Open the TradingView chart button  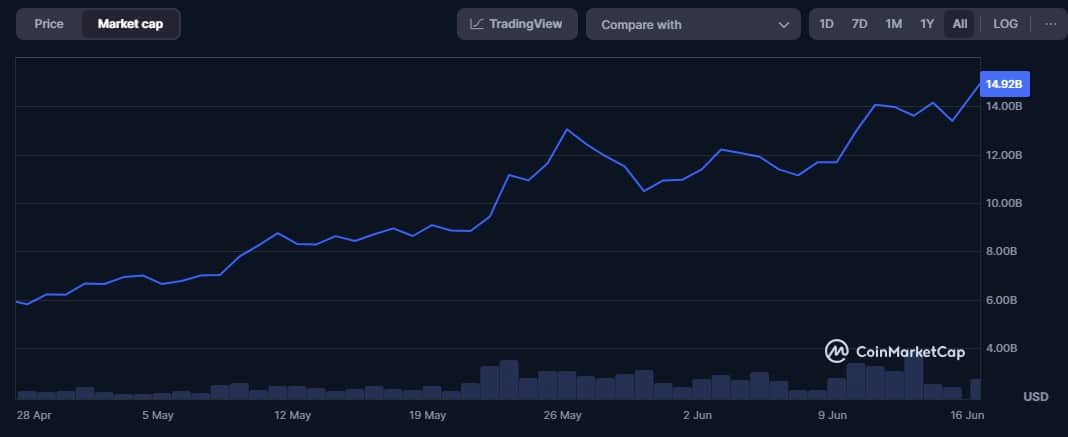pos(517,25)
